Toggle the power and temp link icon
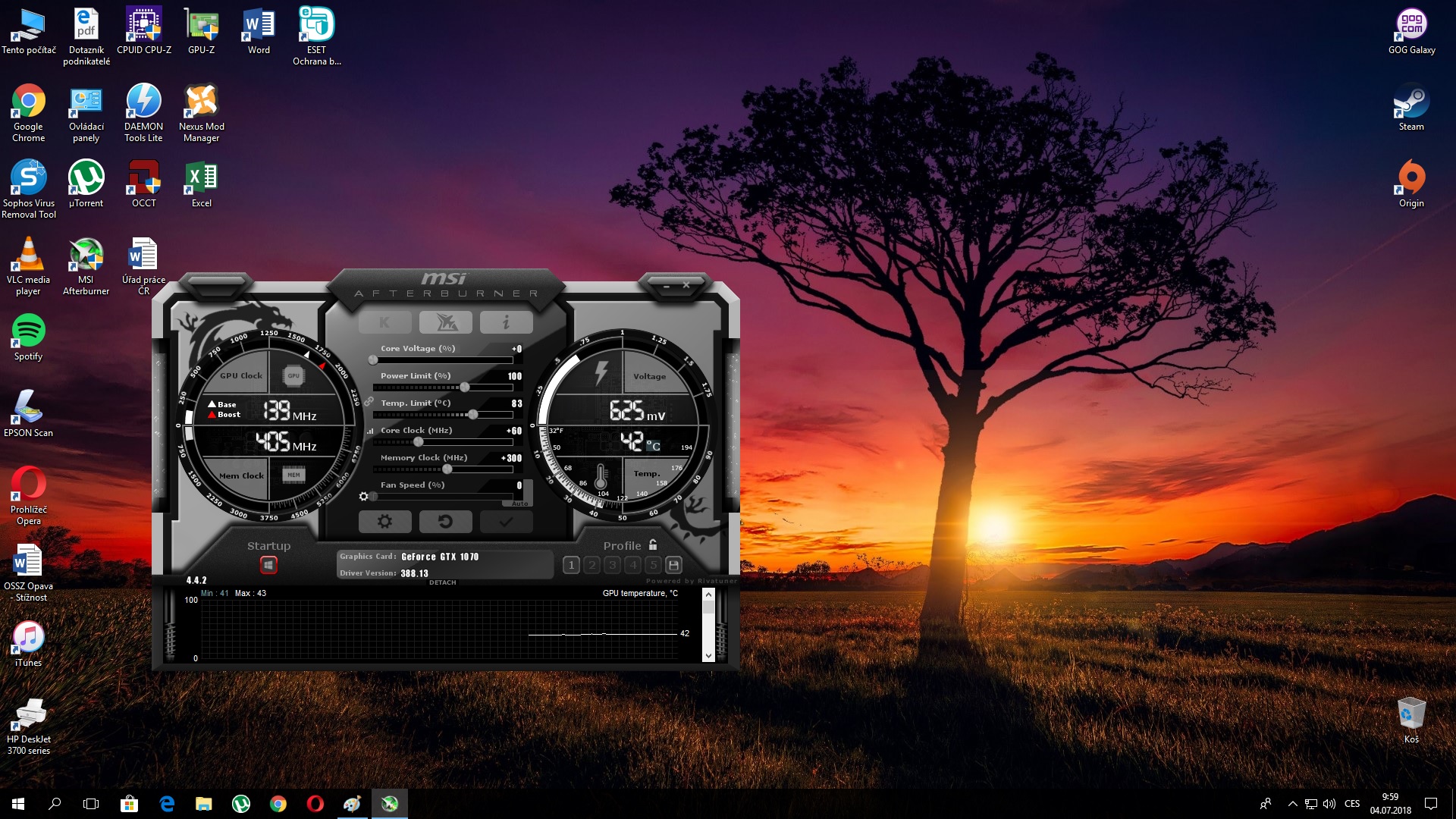 (369, 401)
